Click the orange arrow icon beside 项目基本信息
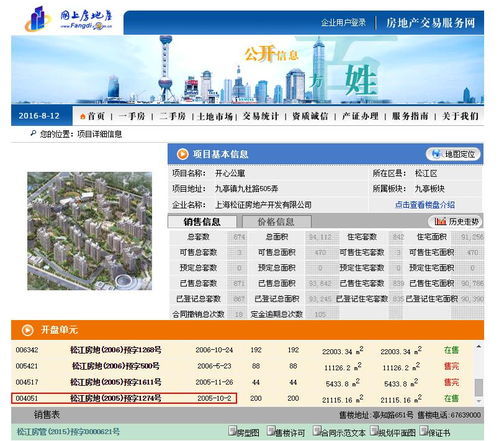The height and width of the screenshot is (441, 499). pyautogui.click(x=182, y=154)
